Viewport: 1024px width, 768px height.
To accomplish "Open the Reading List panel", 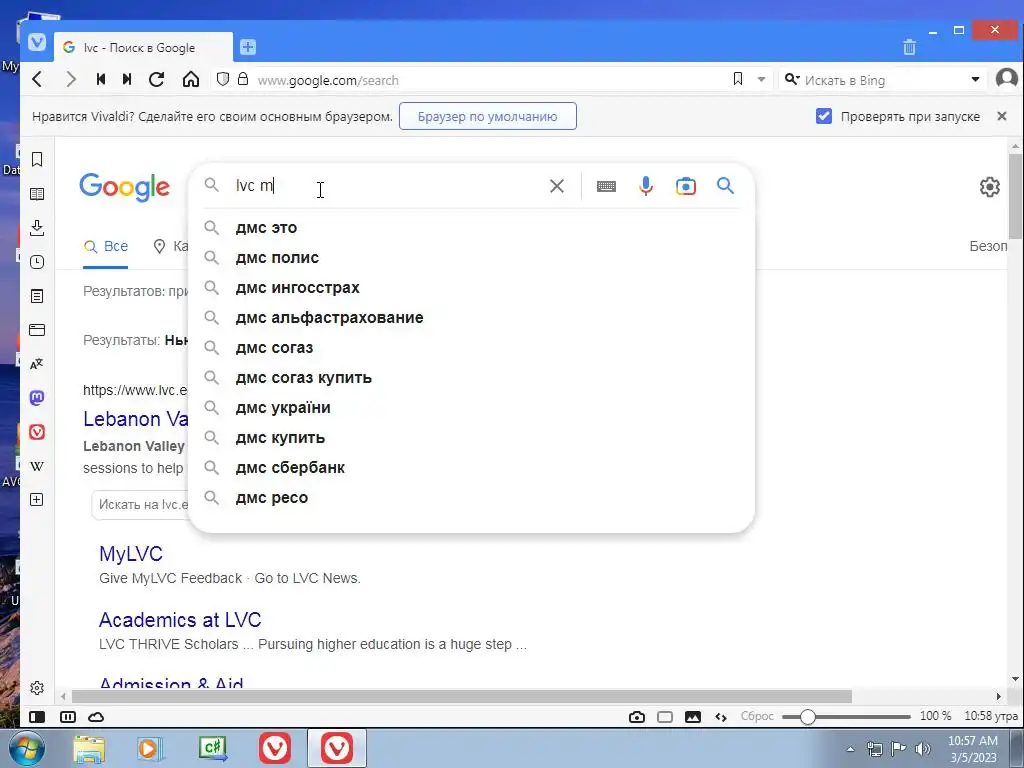I will pyautogui.click(x=37, y=194).
